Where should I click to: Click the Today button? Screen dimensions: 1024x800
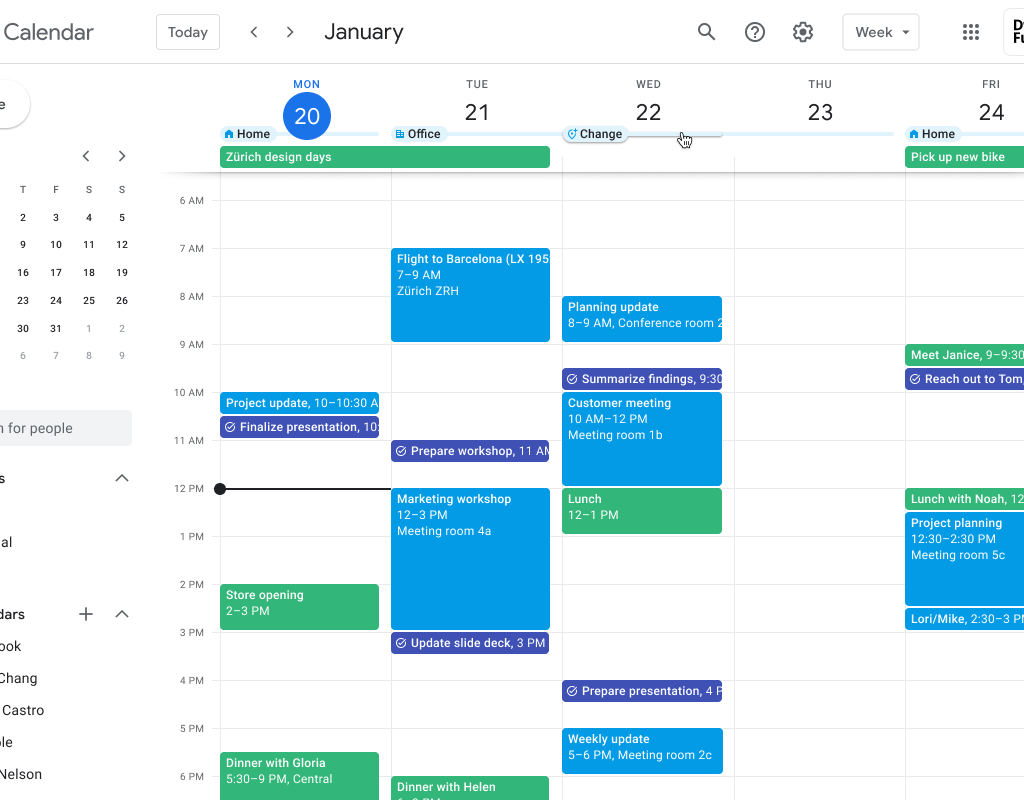pos(188,32)
